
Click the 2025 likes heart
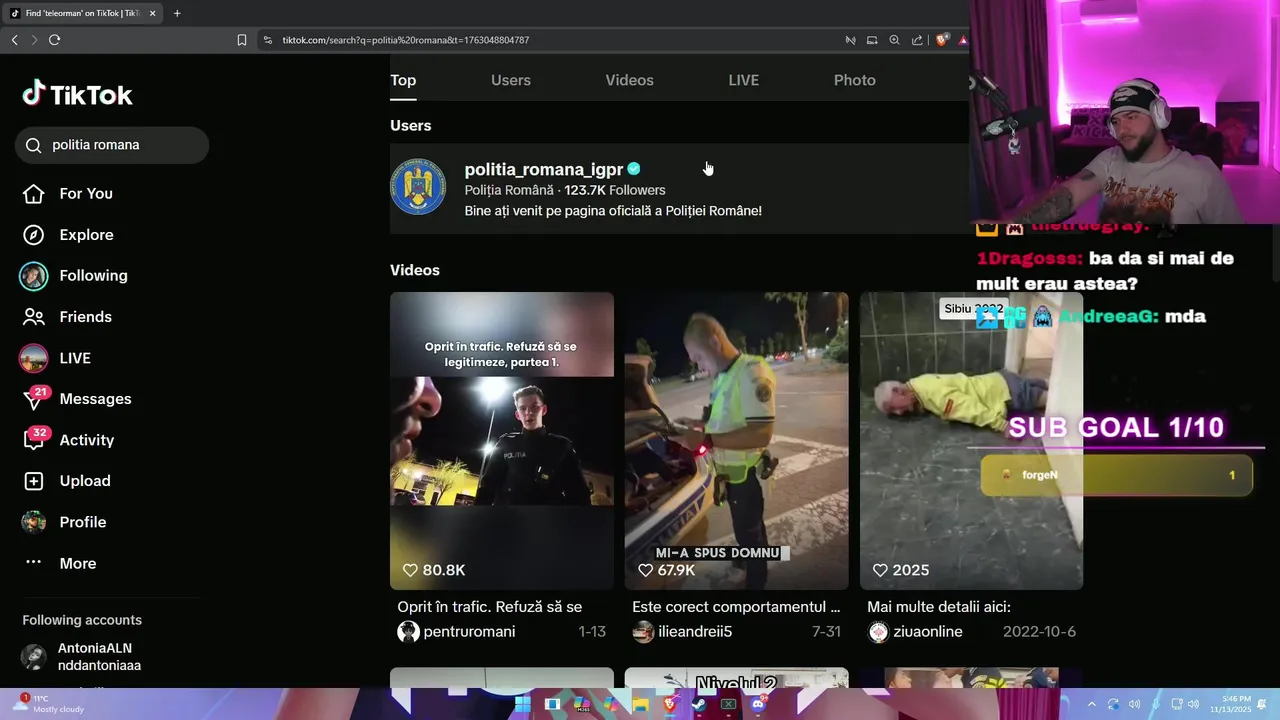click(880, 570)
